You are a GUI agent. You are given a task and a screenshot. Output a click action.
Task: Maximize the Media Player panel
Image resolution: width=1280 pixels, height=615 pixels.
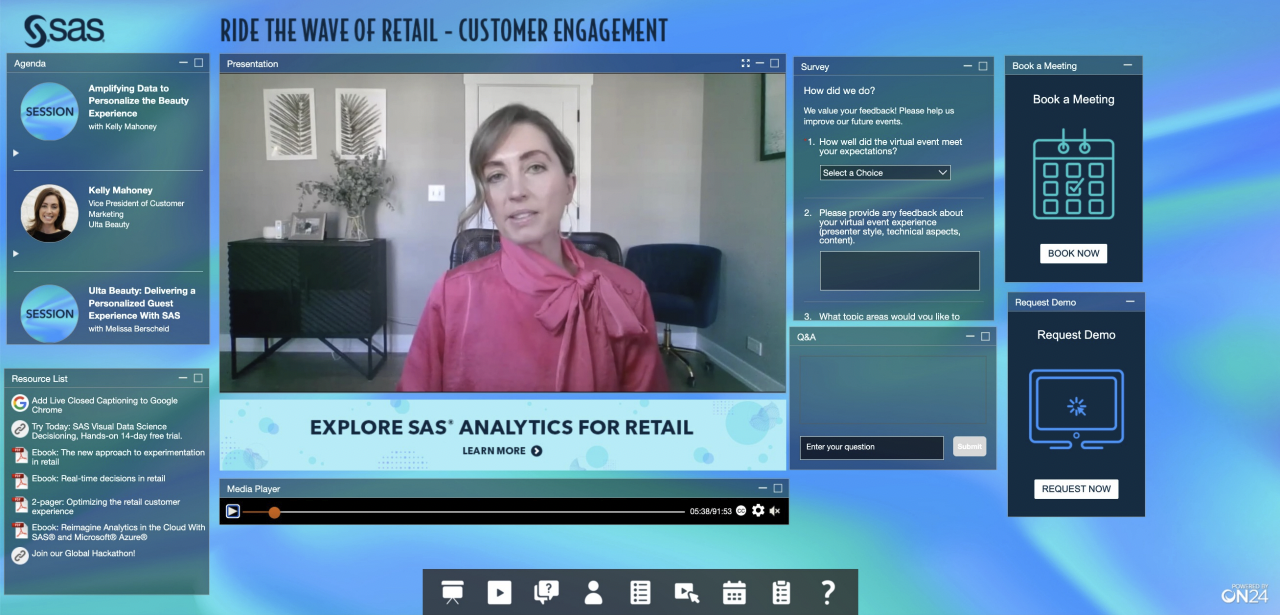(x=777, y=488)
